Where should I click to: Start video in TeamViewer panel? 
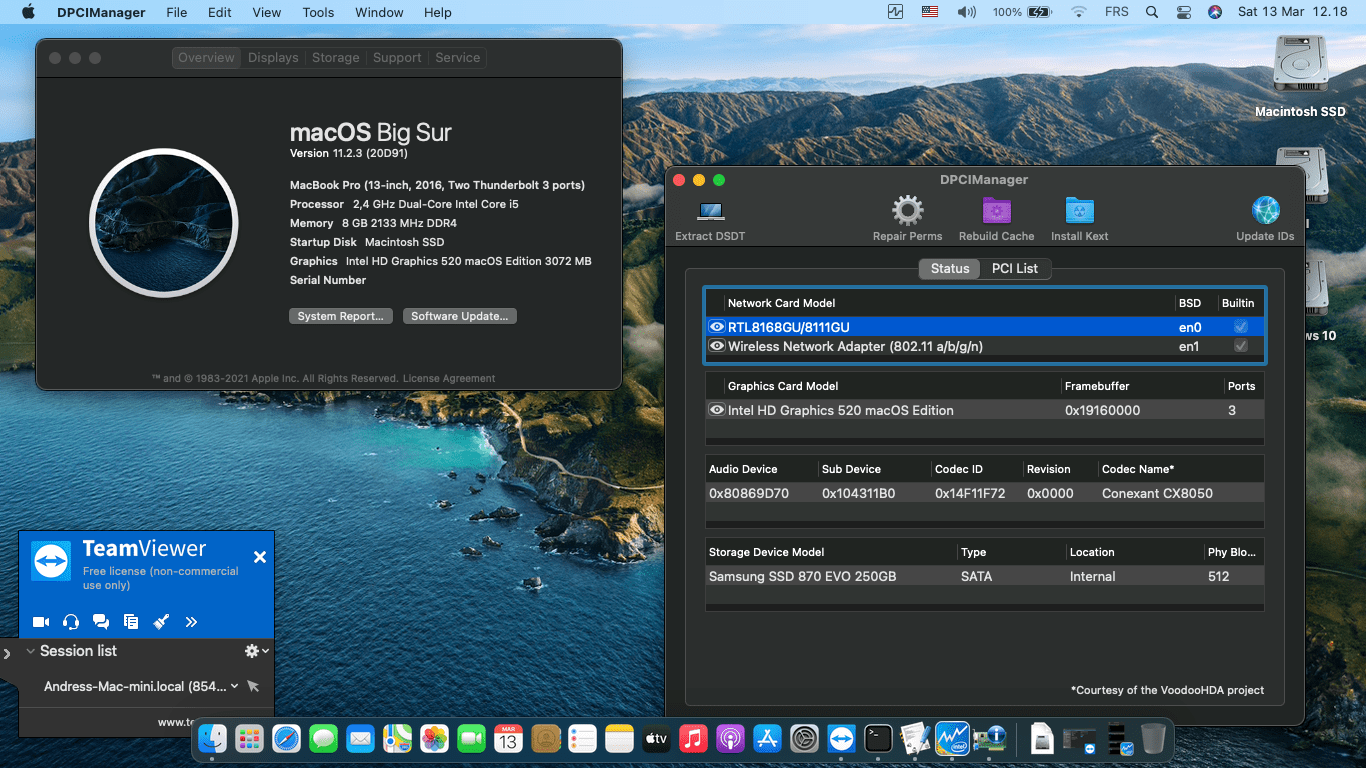[41, 622]
